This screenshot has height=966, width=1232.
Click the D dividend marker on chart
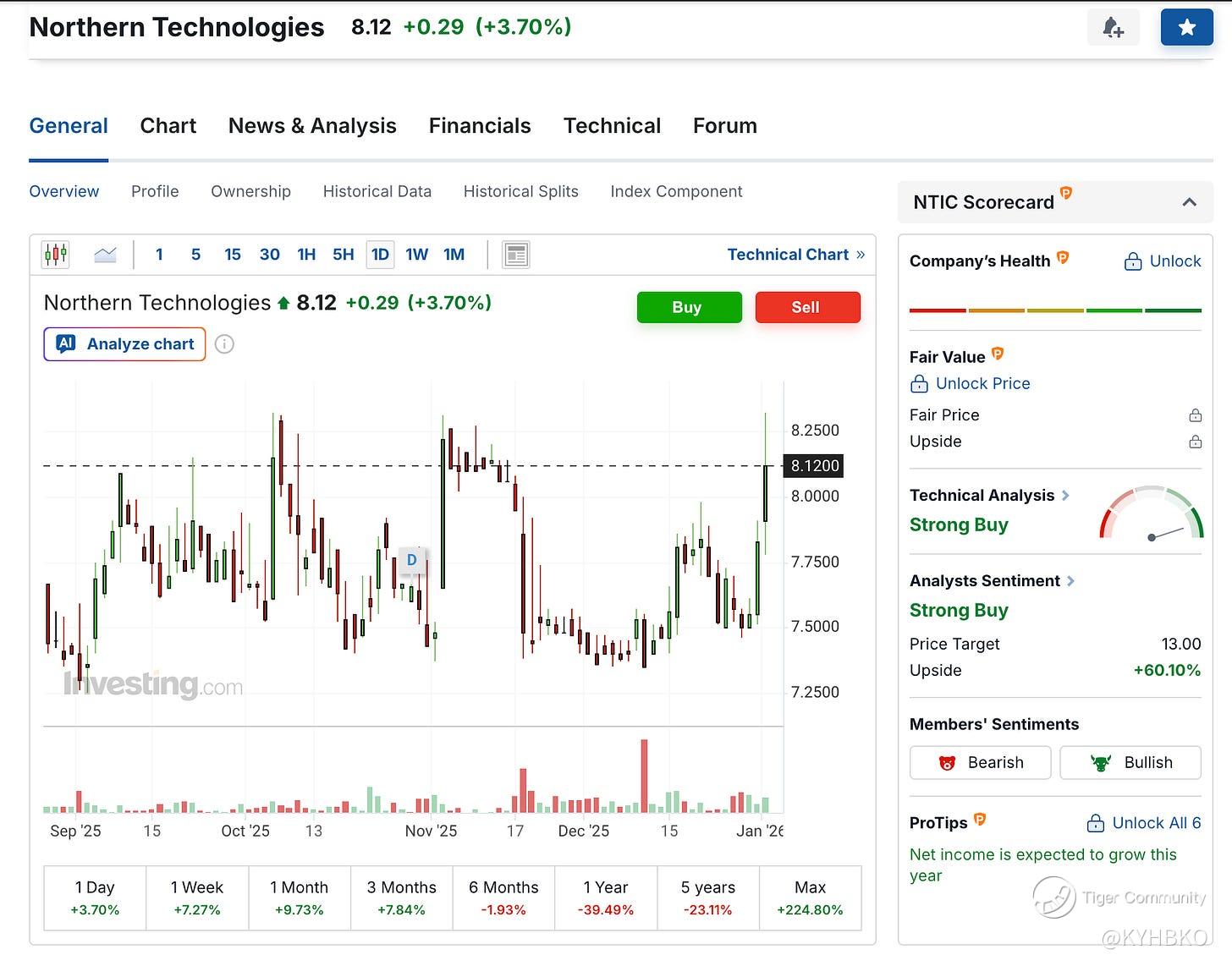(412, 560)
